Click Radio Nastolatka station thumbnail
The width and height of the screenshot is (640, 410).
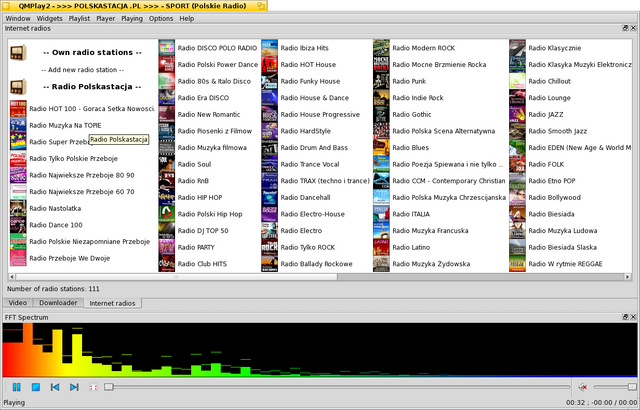coord(18,208)
